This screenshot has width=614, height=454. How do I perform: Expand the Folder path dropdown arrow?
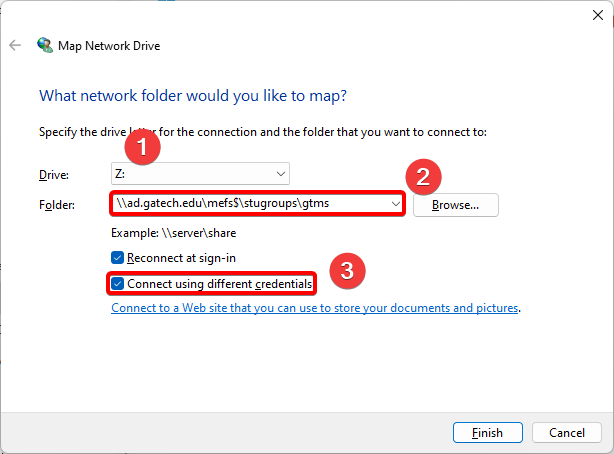pos(396,204)
